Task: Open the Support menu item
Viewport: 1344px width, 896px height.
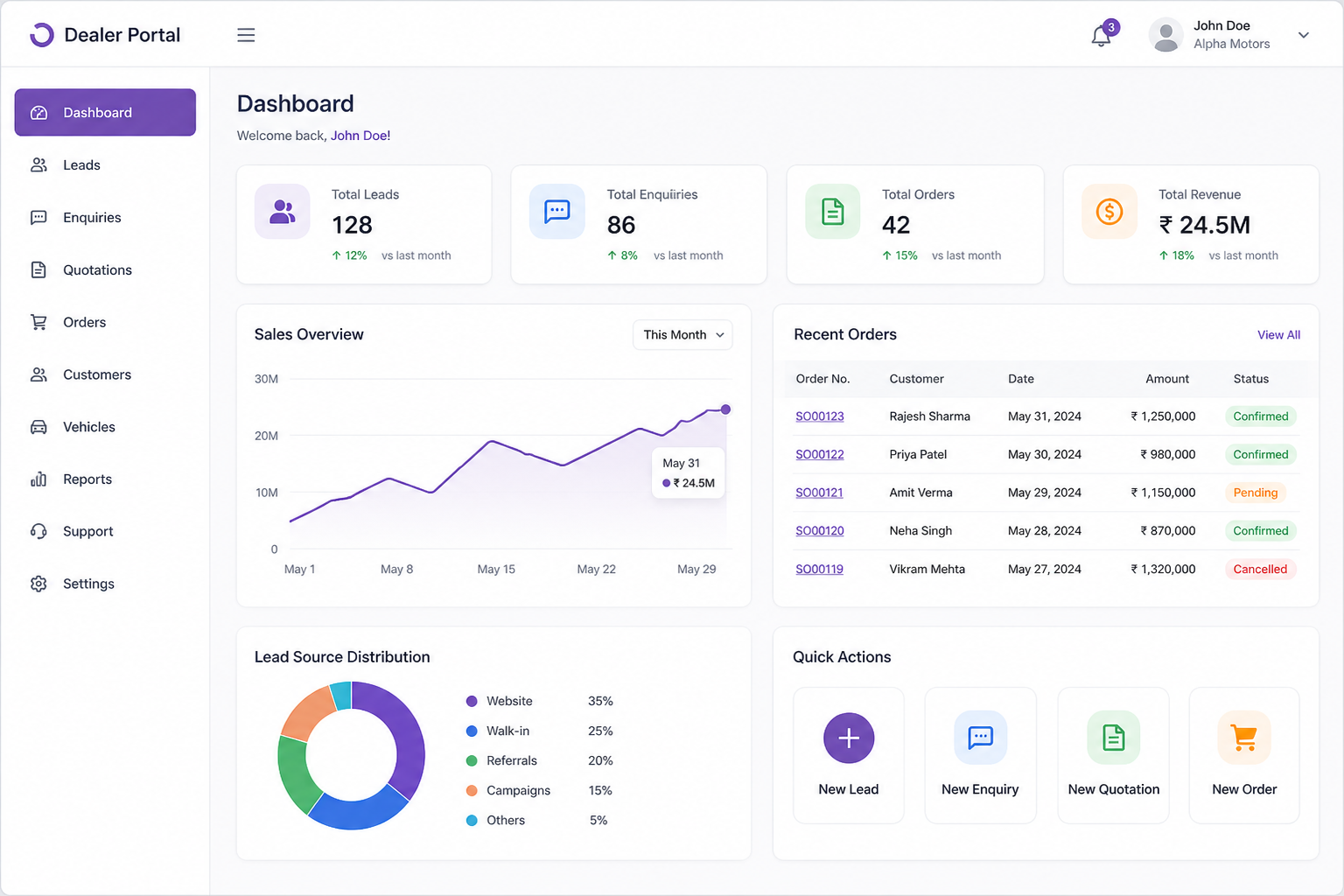Action: point(105,531)
